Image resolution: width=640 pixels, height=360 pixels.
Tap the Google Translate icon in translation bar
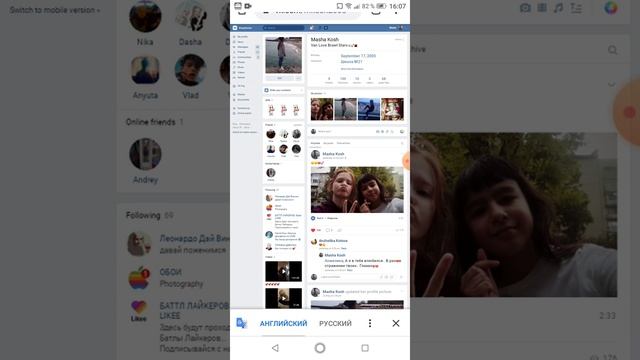[241, 323]
